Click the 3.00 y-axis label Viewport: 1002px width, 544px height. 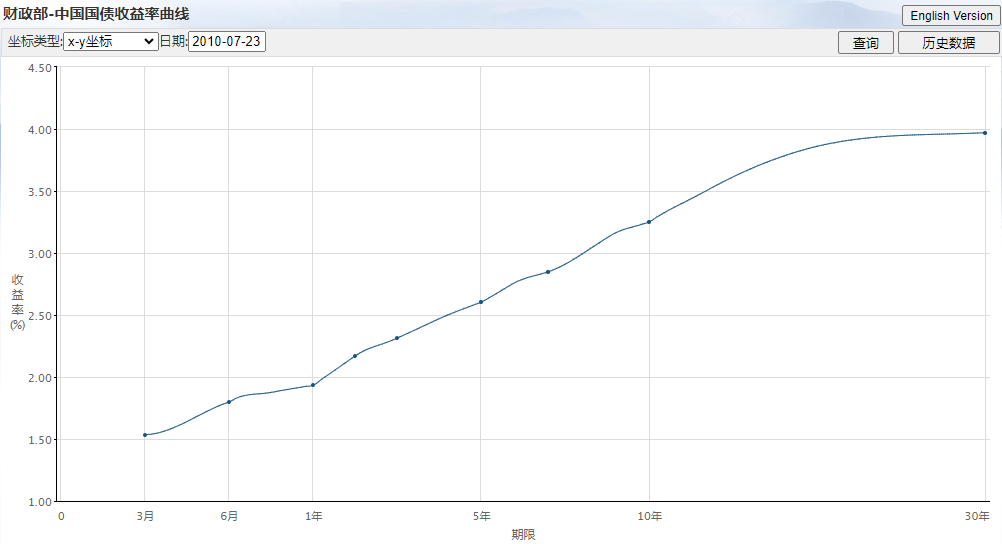pyautogui.click(x=40, y=254)
